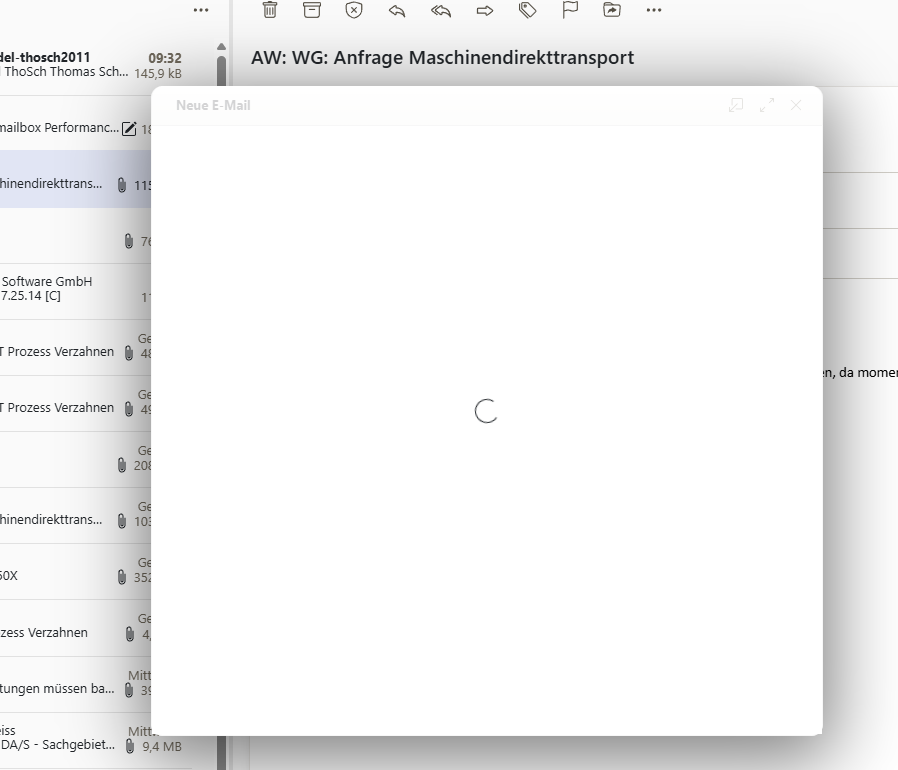Reply to the email with single arrow

pos(397,10)
